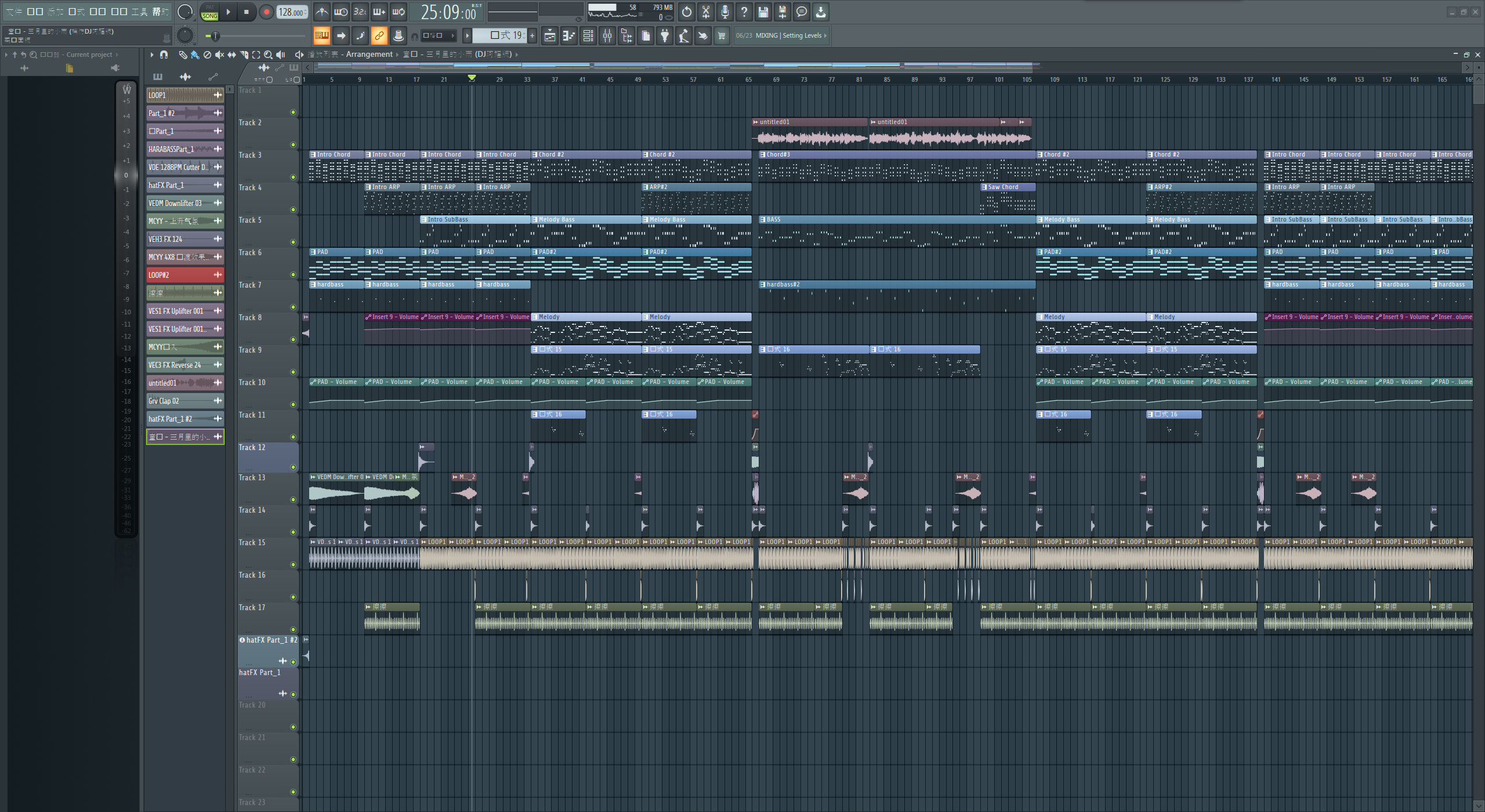Viewport: 1485px width, 812px height.
Task: Open the Mixer view icon
Action: click(x=607, y=36)
